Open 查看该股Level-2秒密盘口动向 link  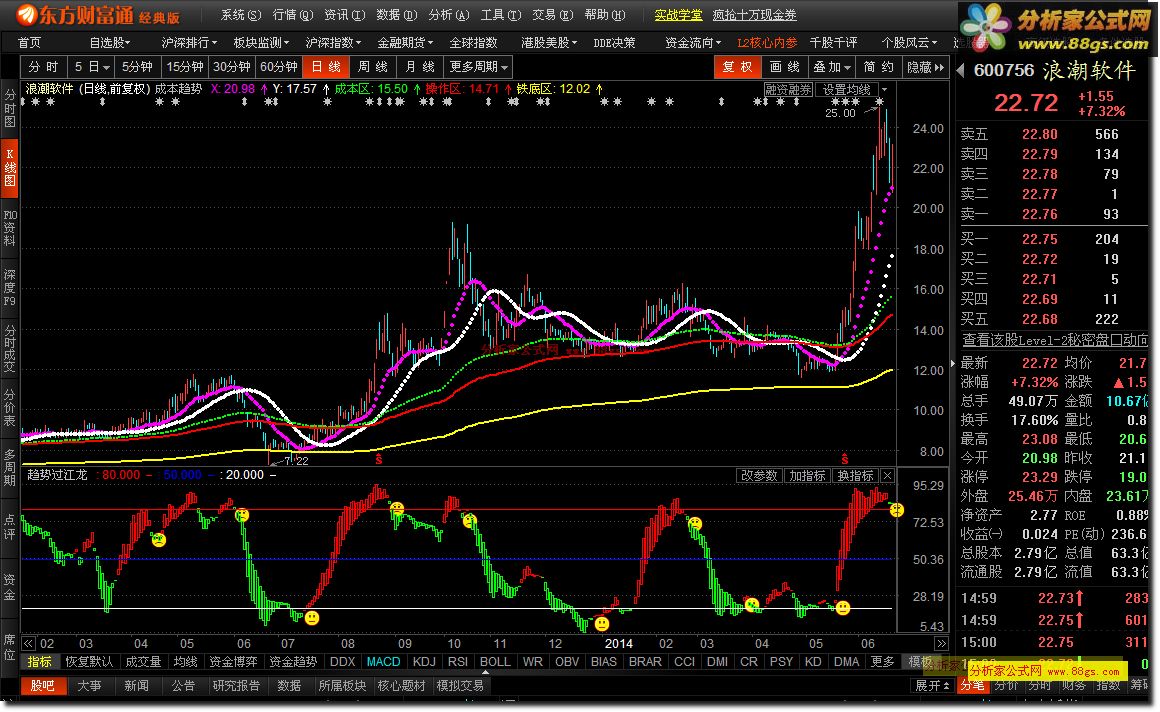[x=1056, y=340]
